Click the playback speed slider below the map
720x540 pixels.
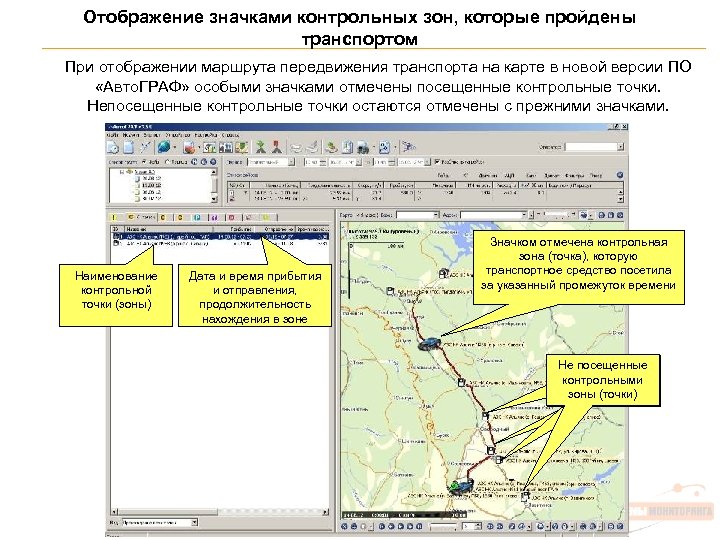[x=443, y=526]
